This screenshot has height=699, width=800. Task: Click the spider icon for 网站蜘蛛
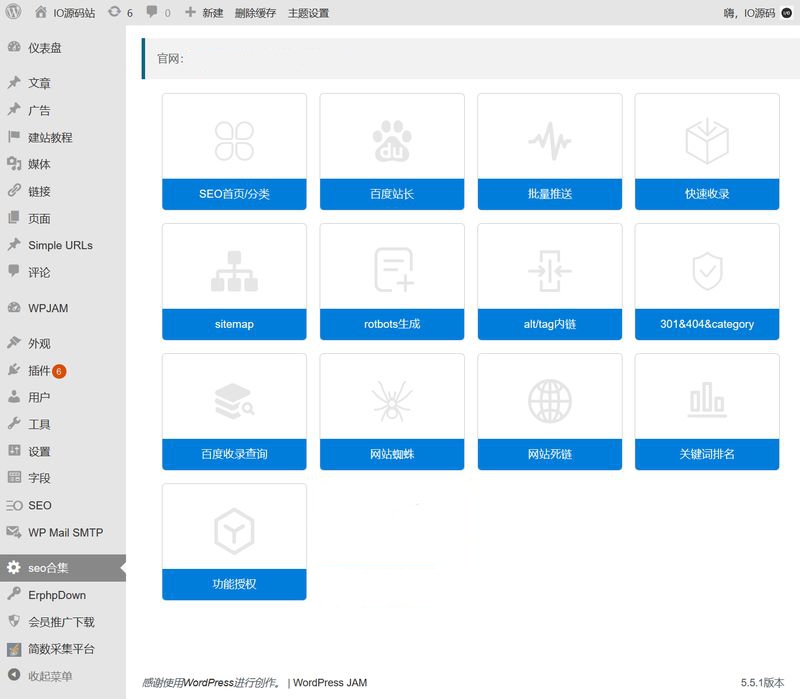[x=392, y=401]
